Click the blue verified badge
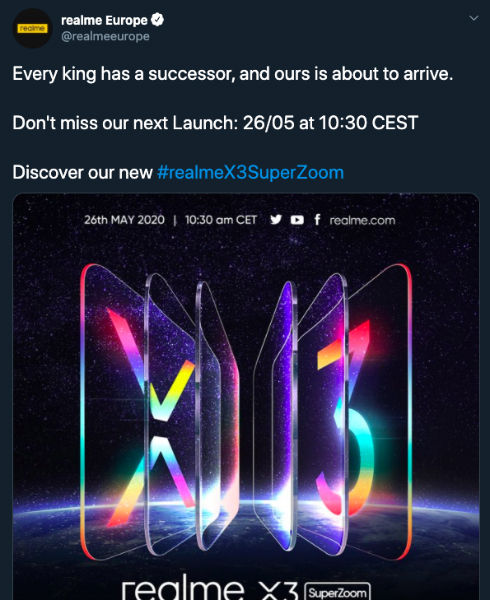 [x=157, y=20]
